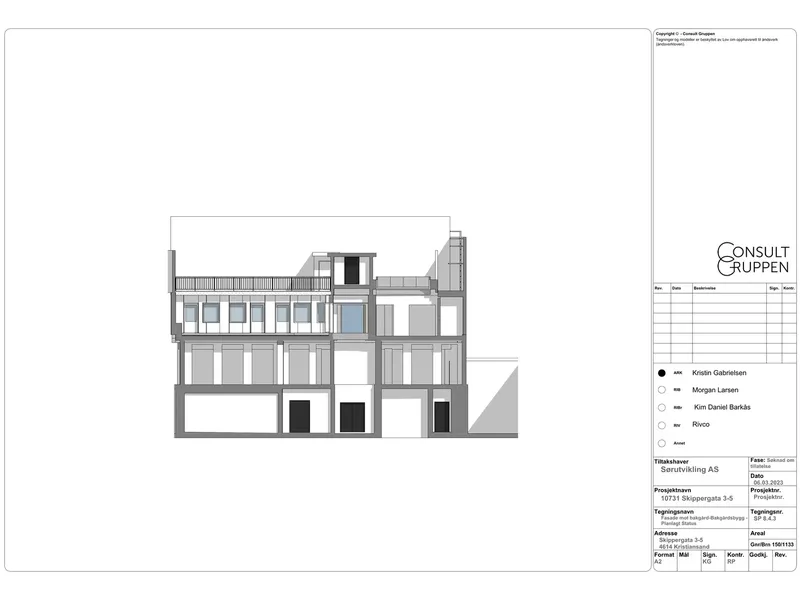Click the 'Annet' label
This screenshot has height=600, width=800.
679,443
